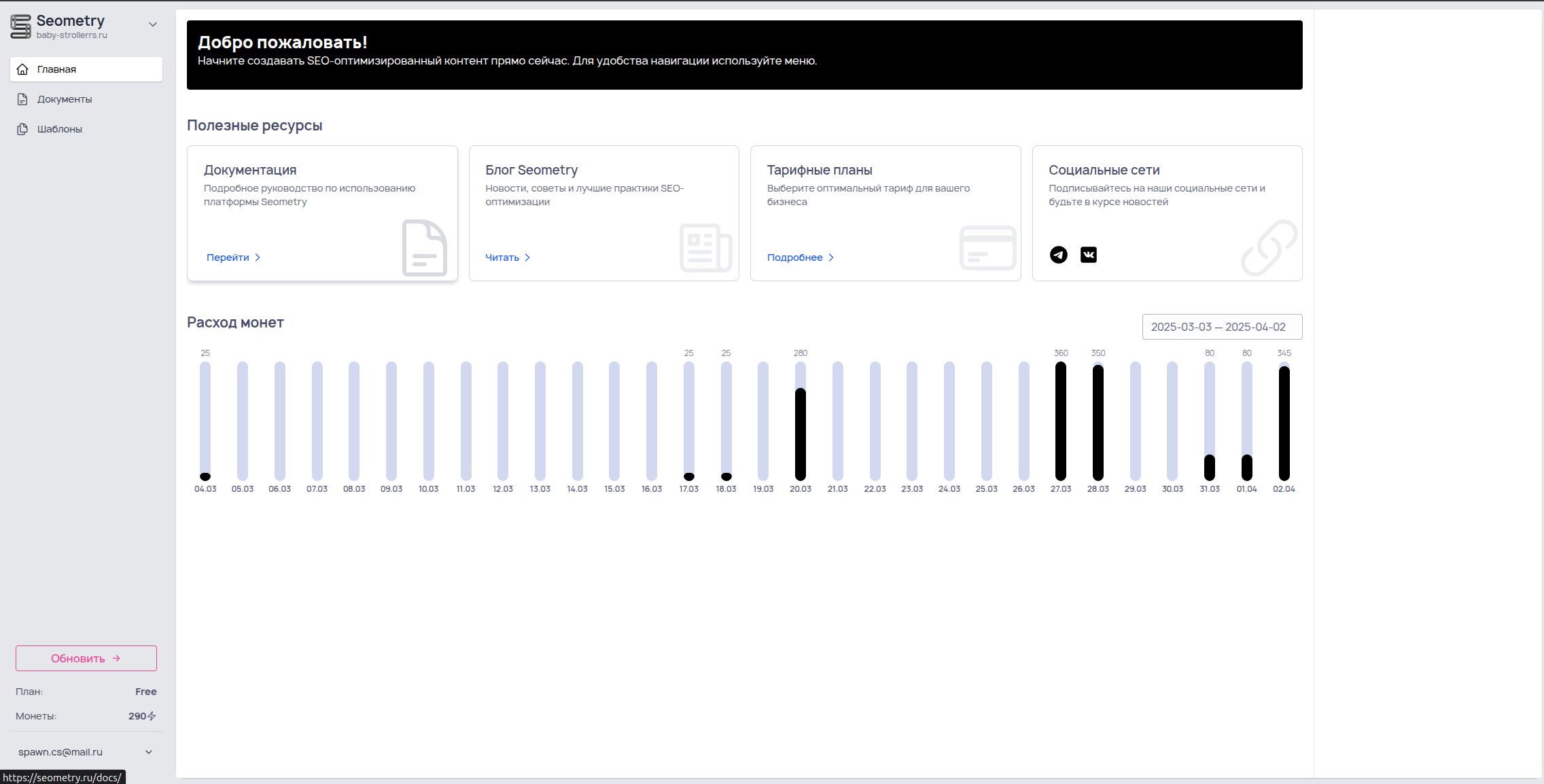Click the Шаблоны copy icon
Image resolution: width=1544 pixels, height=784 pixels.
click(x=22, y=129)
